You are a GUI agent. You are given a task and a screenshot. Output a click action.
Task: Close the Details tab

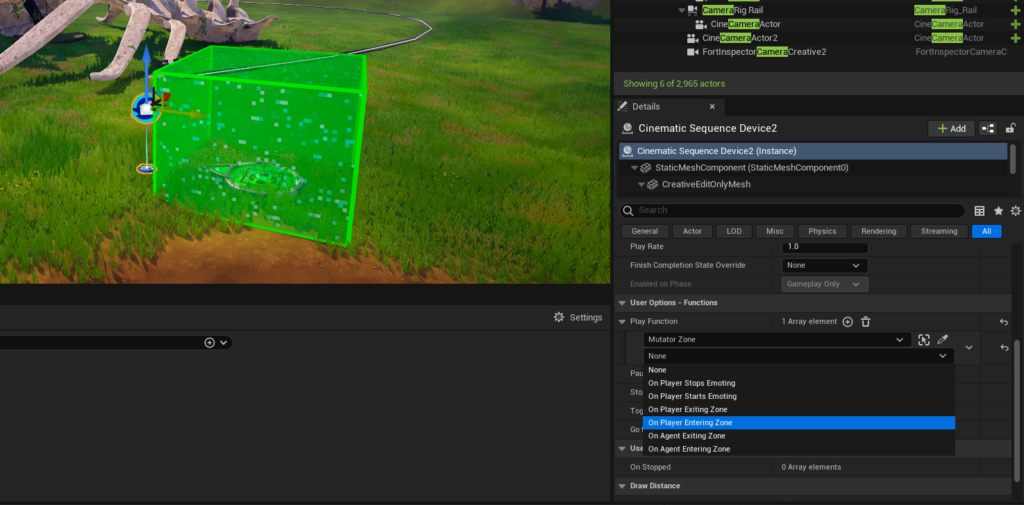(x=712, y=106)
